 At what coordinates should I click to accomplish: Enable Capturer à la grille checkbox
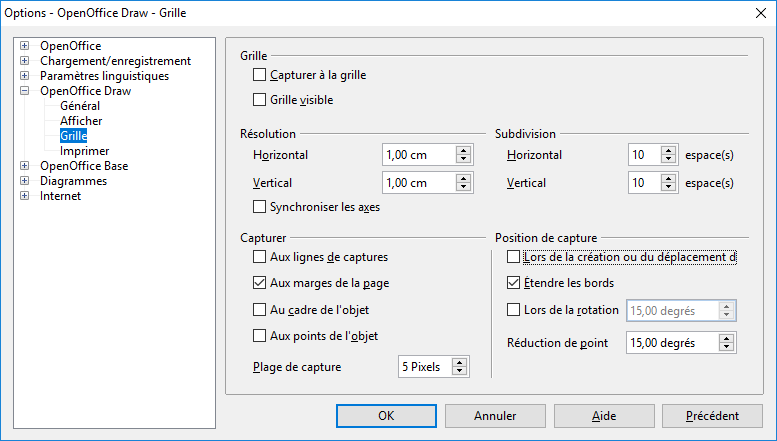pyautogui.click(x=259, y=75)
